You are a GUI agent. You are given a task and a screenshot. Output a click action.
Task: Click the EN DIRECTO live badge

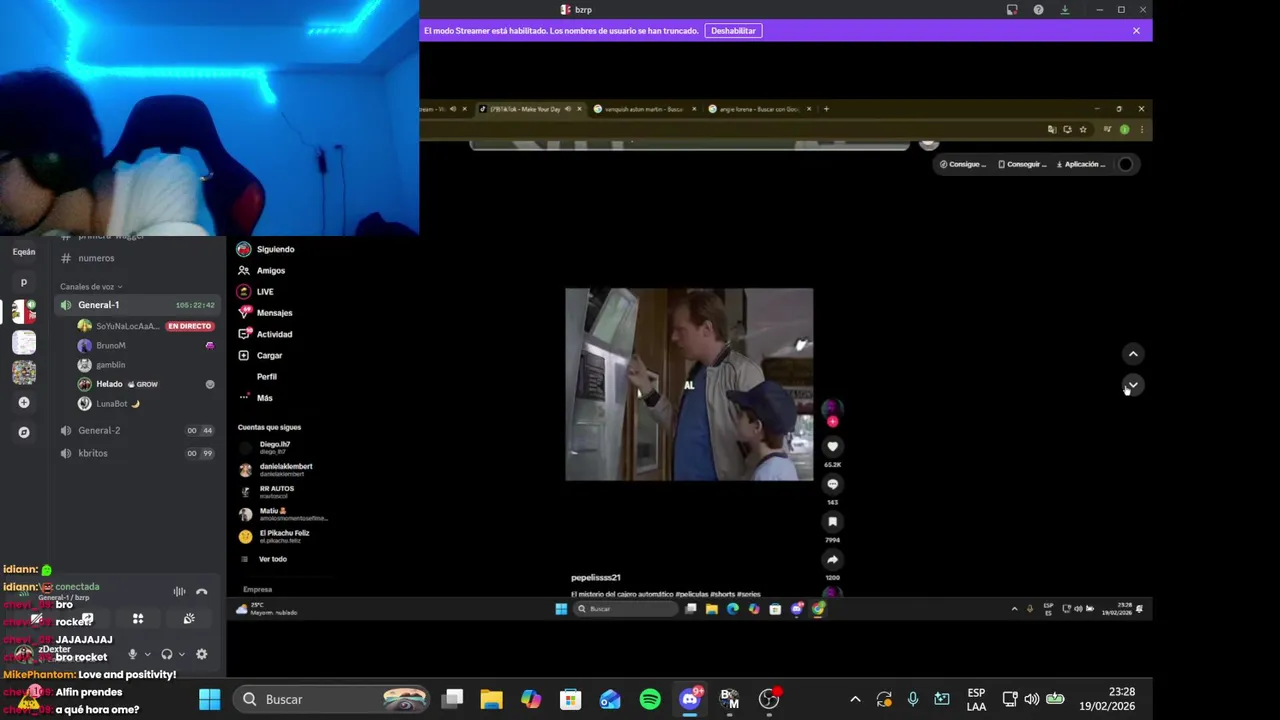(190, 326)
